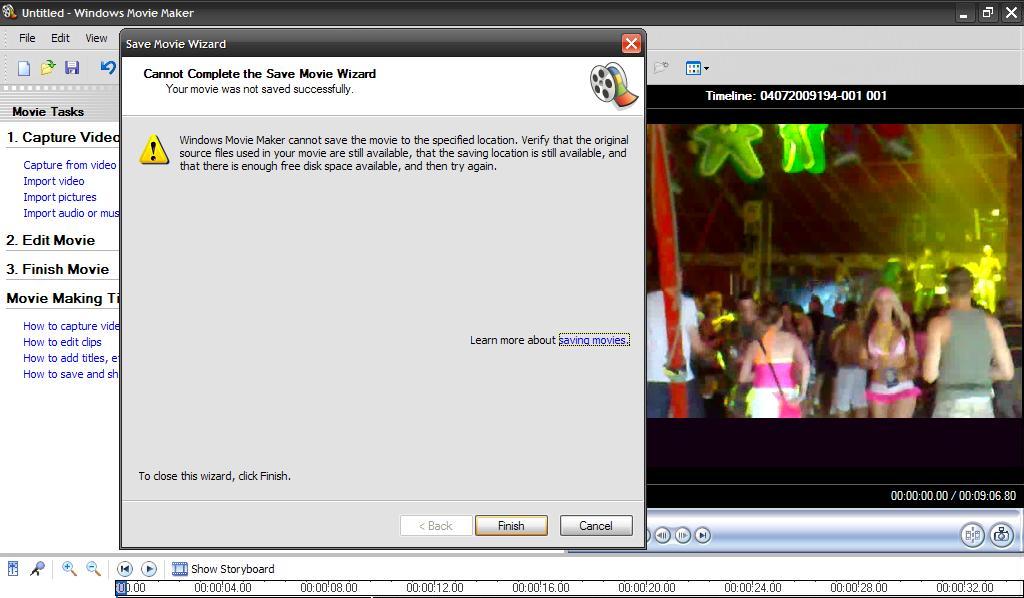Image resolution: width=1024 pixels, height=598 pixels.
Task: Click Import pictures in Movie Tasks
Action: coord(59,197)
